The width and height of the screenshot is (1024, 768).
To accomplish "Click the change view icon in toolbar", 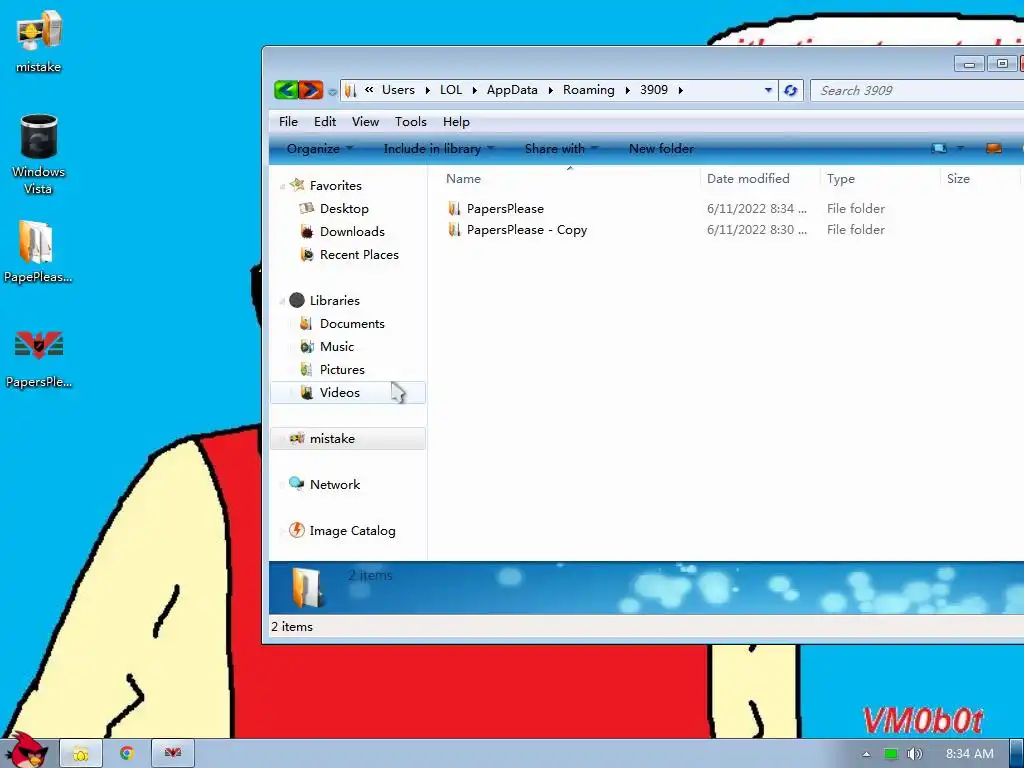I will point(939,149).
